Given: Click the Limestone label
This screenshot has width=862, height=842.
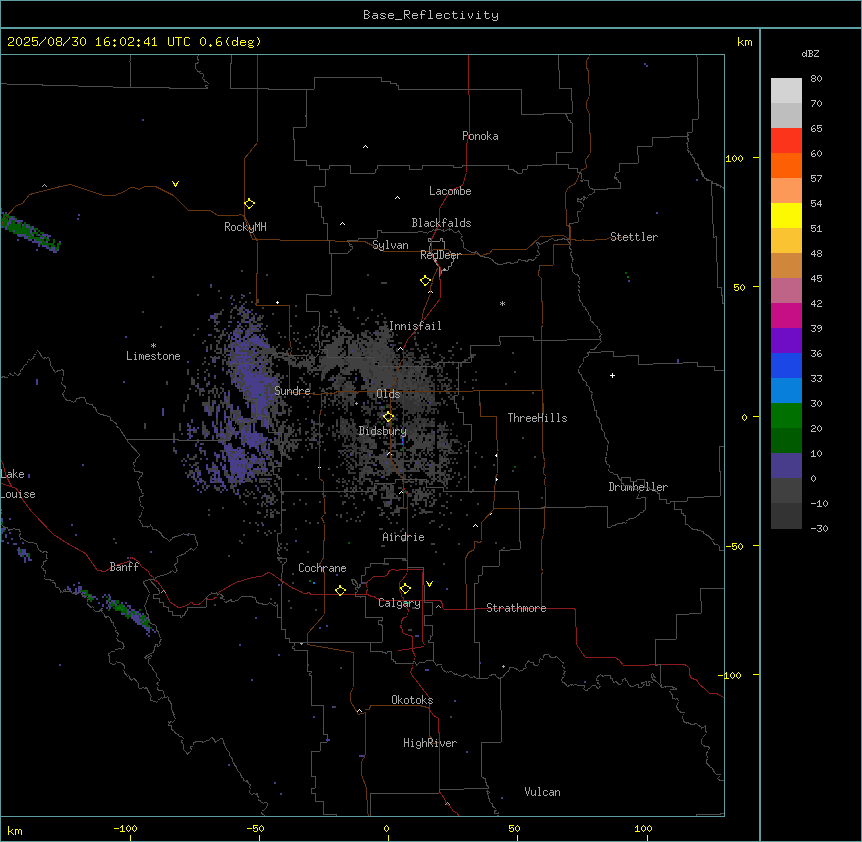Looking at the screenshot, I should click(153, 356).
